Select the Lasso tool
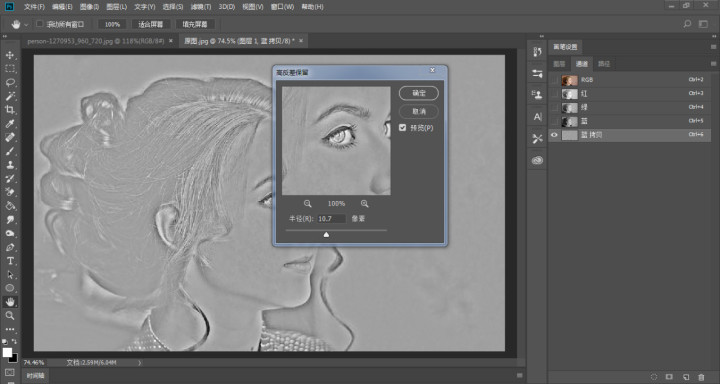The width and height of the screenshot is (720, 384). (10, 83)
